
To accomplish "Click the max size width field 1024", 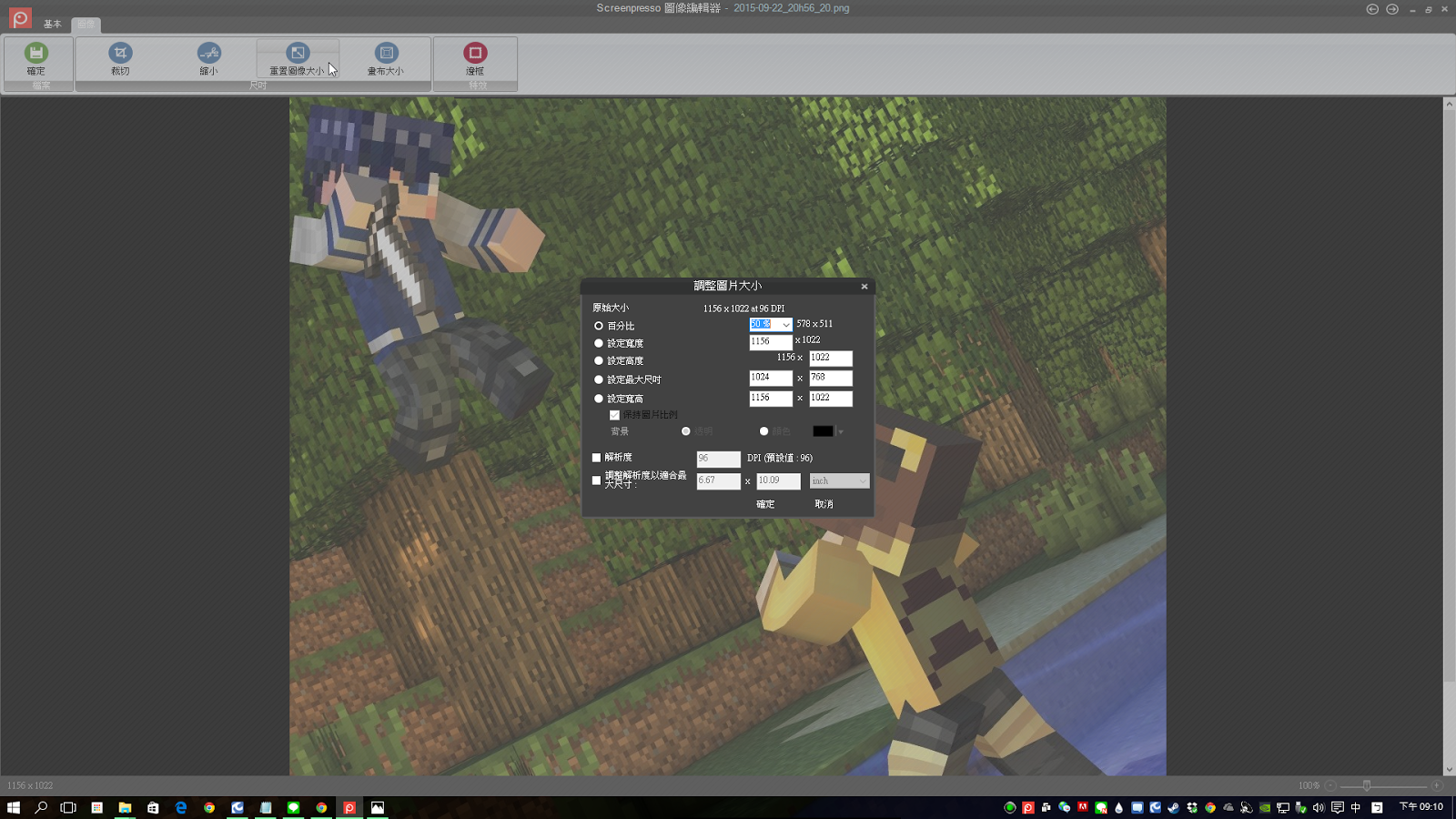I will (771, 378).
